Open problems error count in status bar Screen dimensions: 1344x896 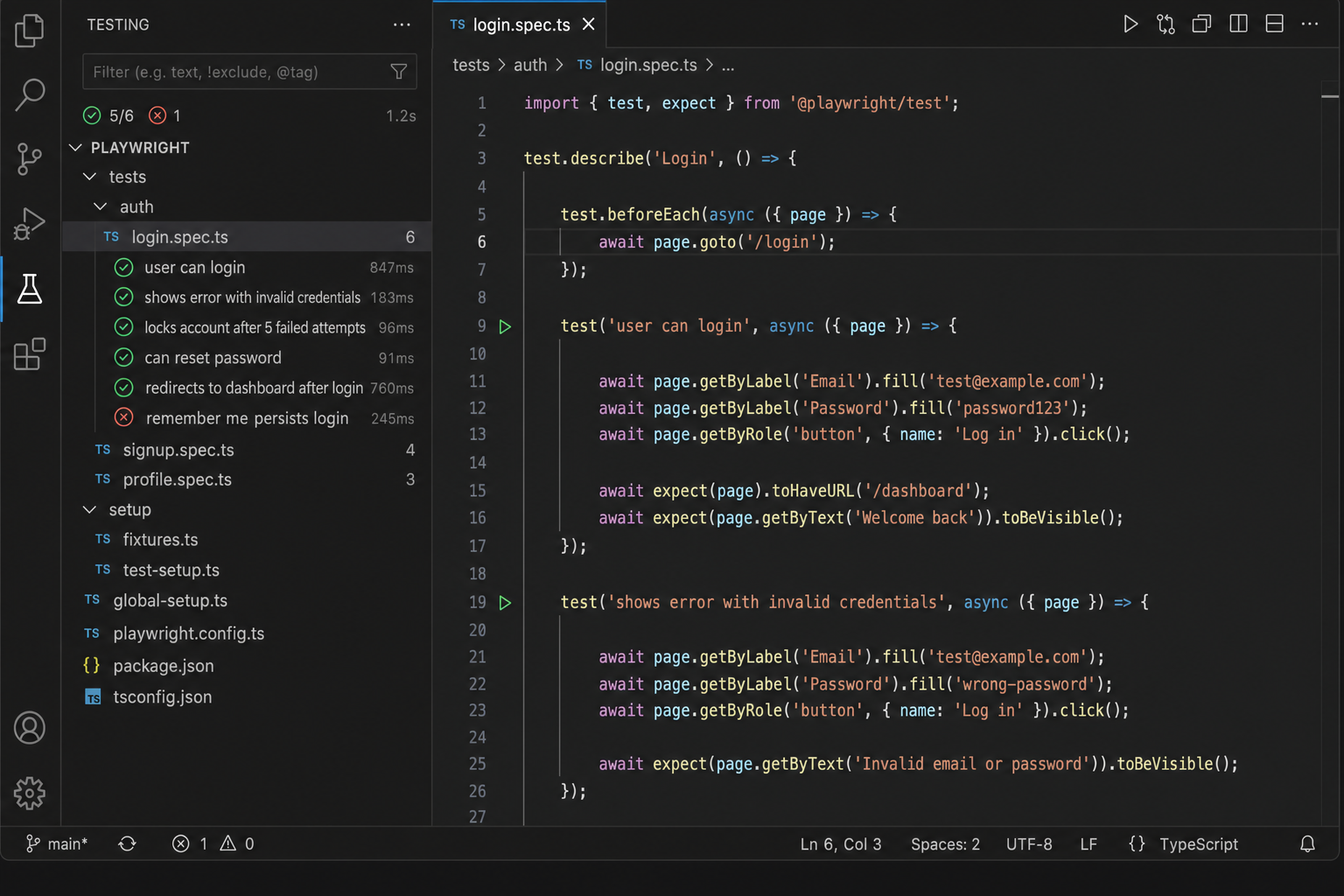click(190, 843)
